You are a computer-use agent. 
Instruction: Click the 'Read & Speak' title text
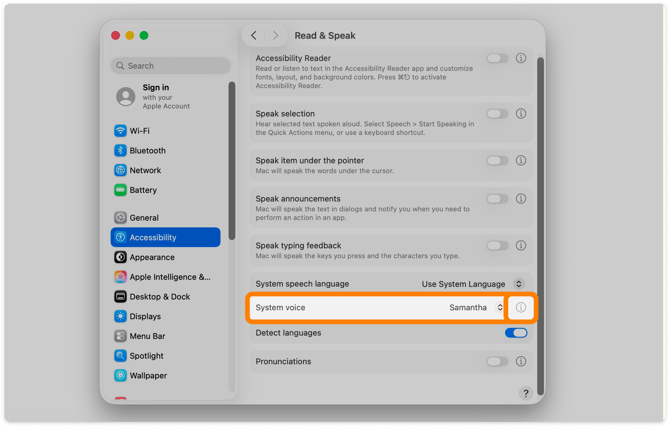325,35
